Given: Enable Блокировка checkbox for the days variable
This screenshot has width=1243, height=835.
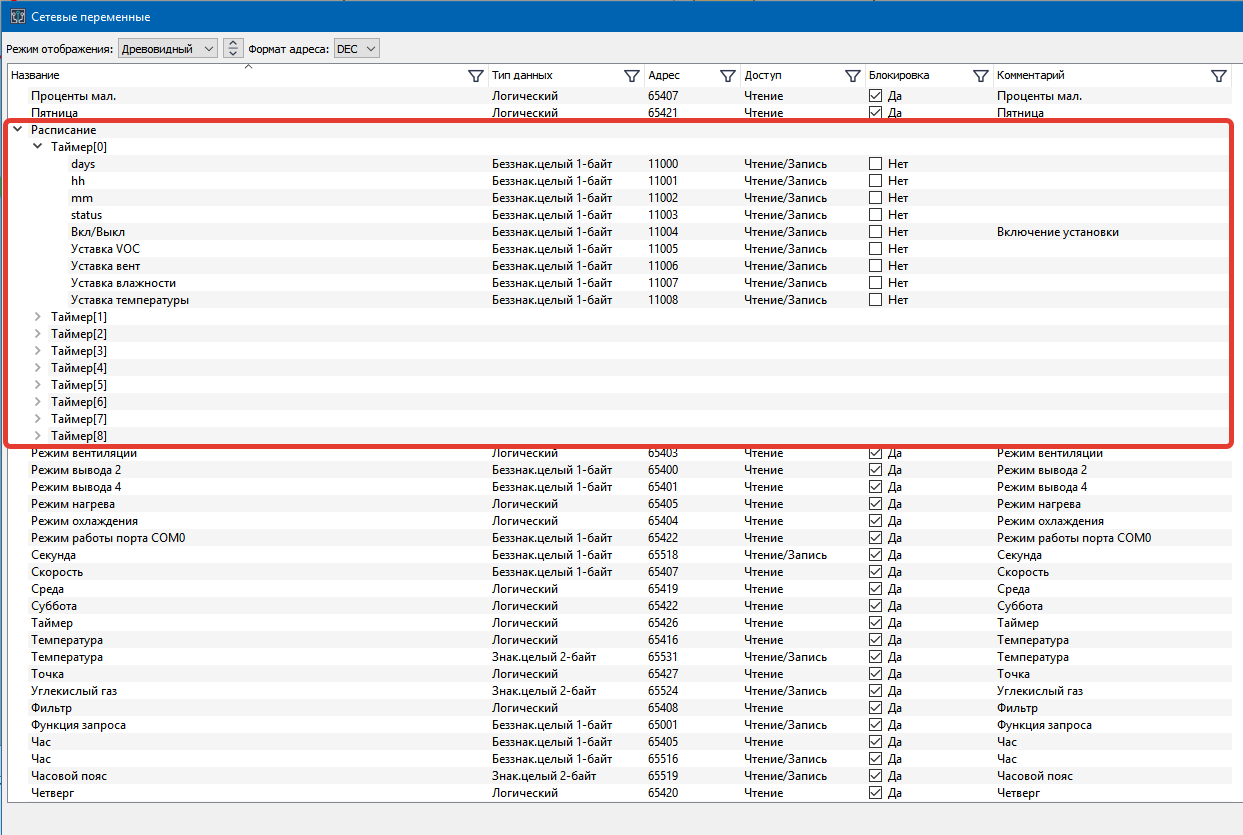Looking at the screenshot, I should point(876,163).
